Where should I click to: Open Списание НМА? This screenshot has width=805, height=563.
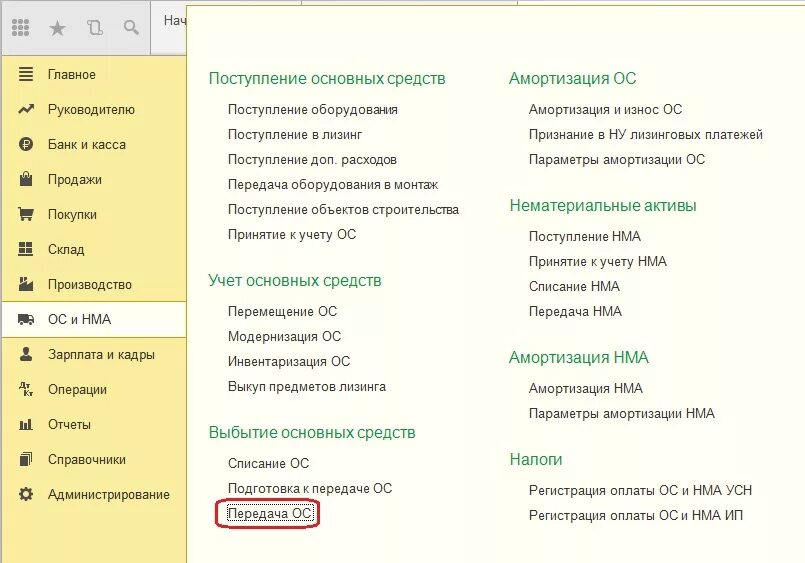(574, 286)
